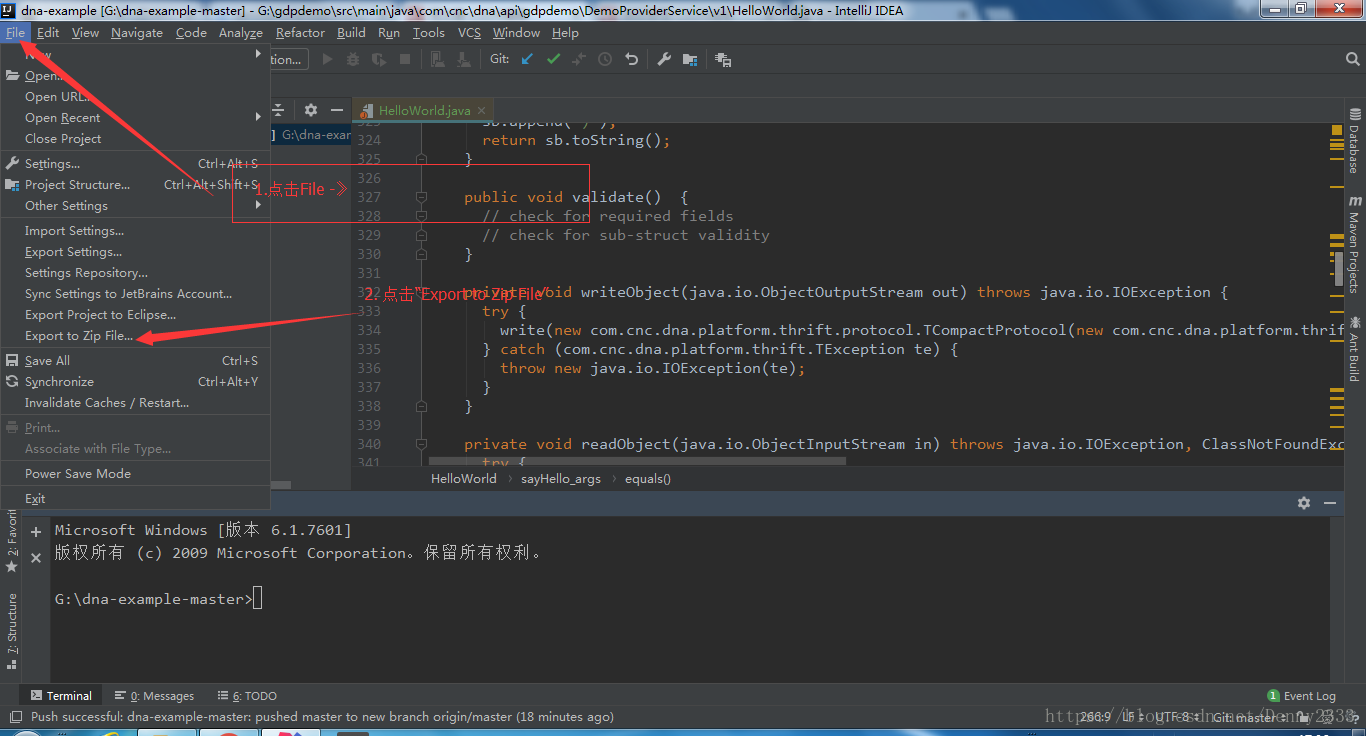This screenshot has height=736, width=1366.
Task: Expand Open Recent submenu
Action: pos(135,118)
